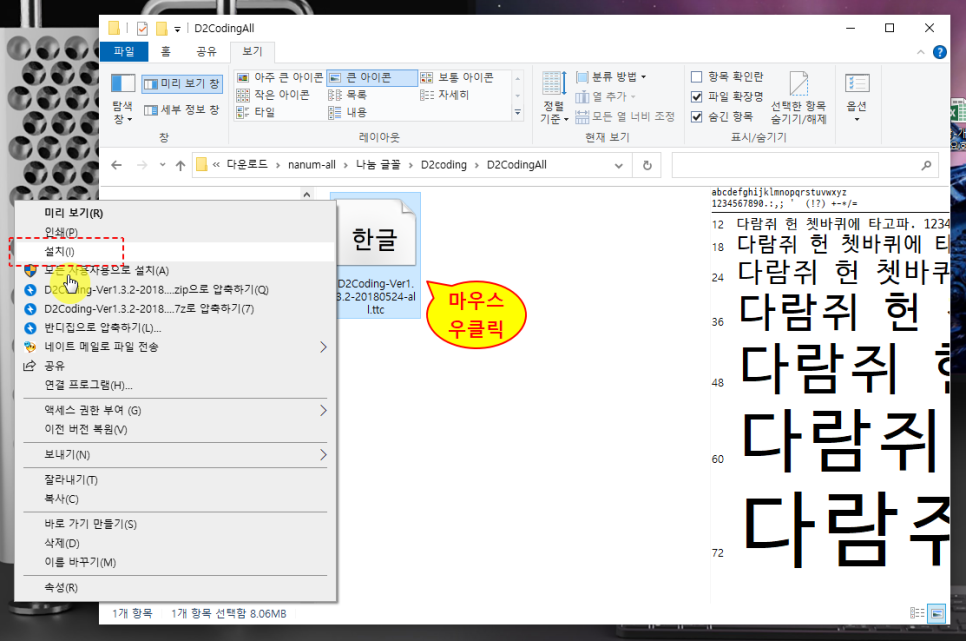Open the sort by menu (정렬 기준)

[553, 97]
